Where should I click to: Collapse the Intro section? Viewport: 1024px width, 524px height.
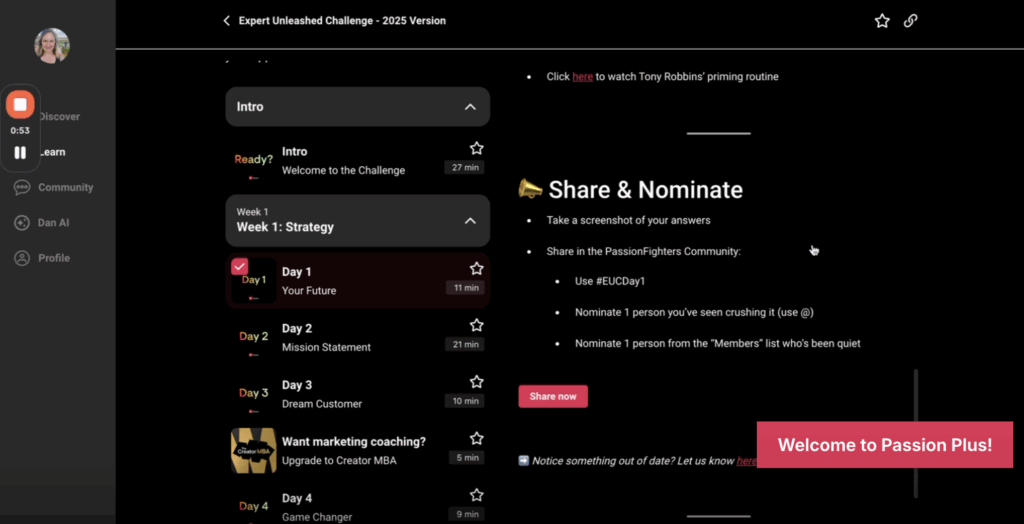click(x=470, y=107)
